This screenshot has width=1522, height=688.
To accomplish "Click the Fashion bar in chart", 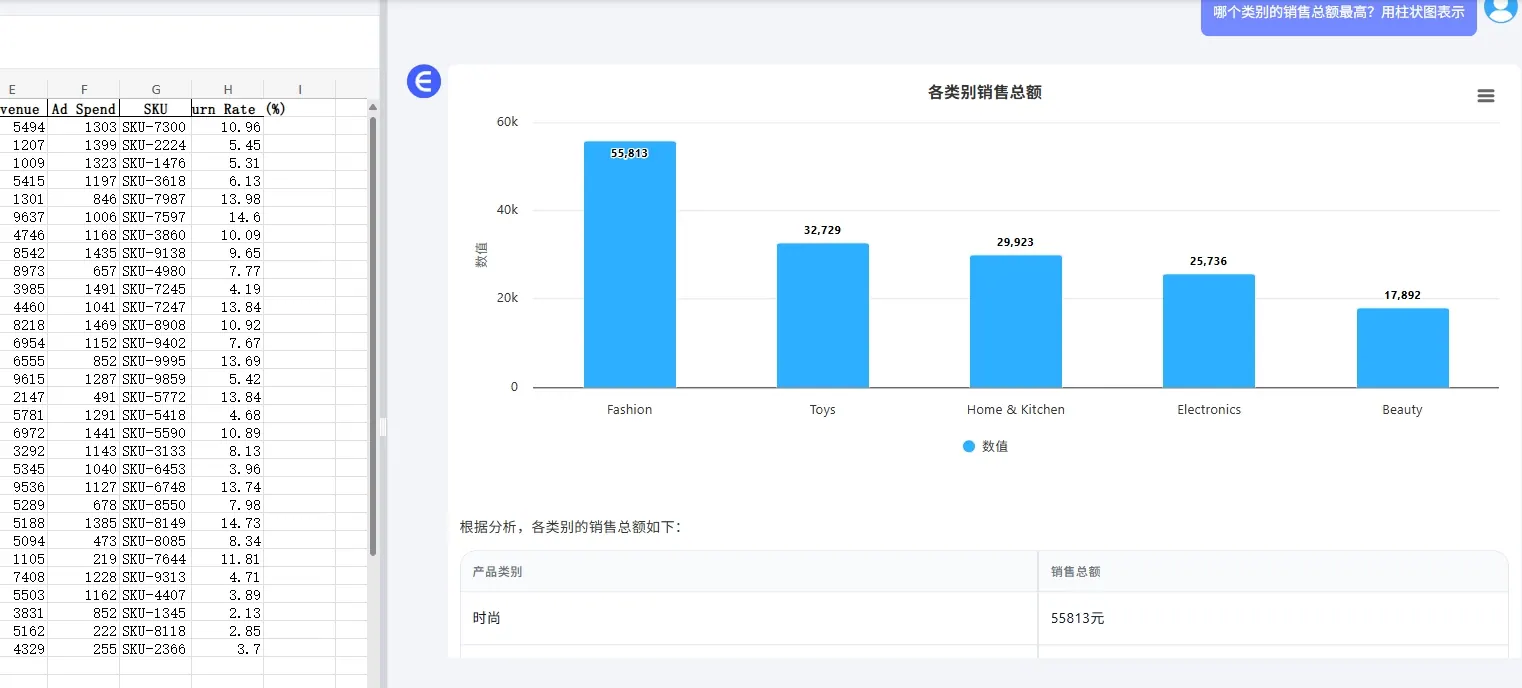I will (x=630, y=264).
